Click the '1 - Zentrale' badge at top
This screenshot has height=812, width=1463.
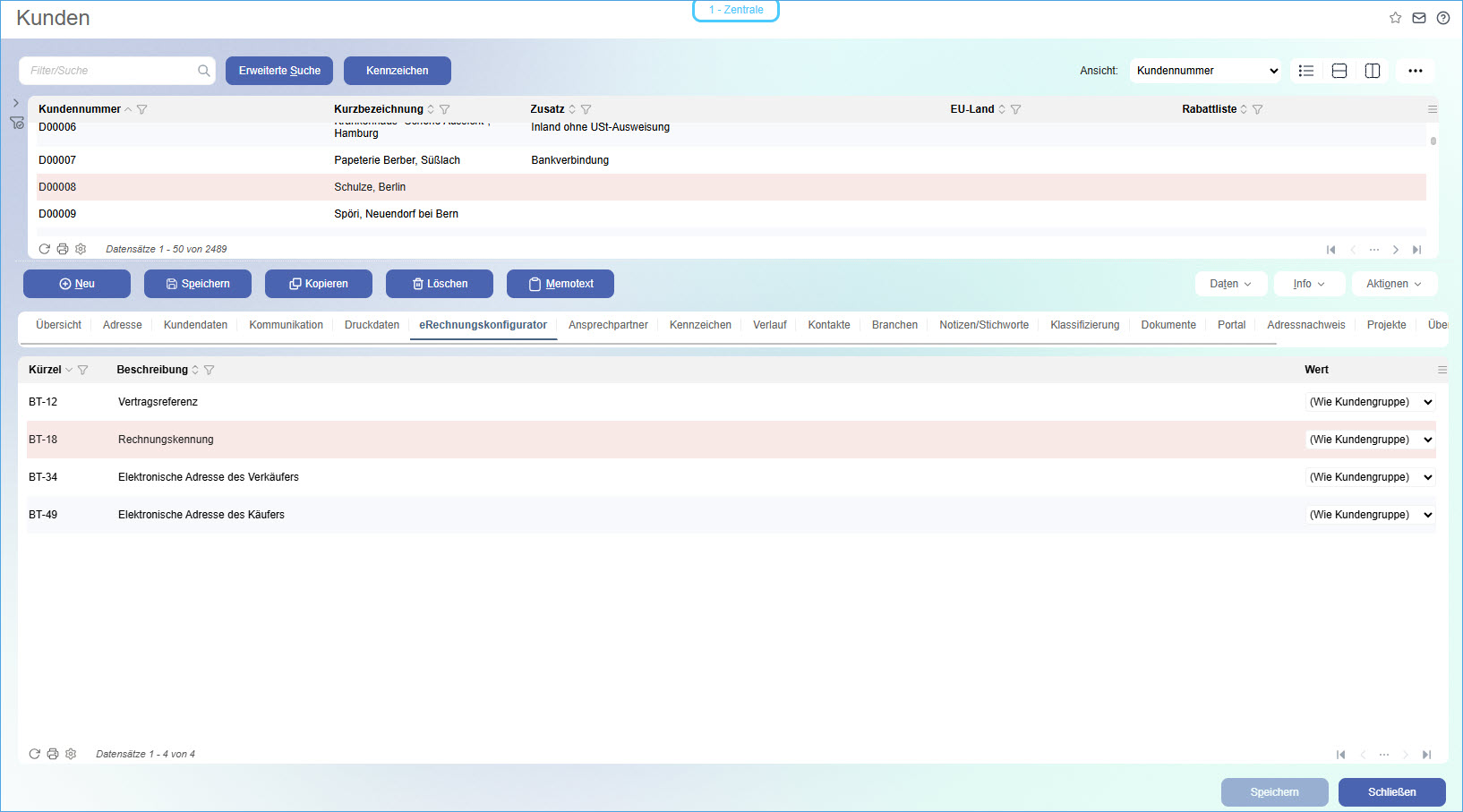click(736, 10)
